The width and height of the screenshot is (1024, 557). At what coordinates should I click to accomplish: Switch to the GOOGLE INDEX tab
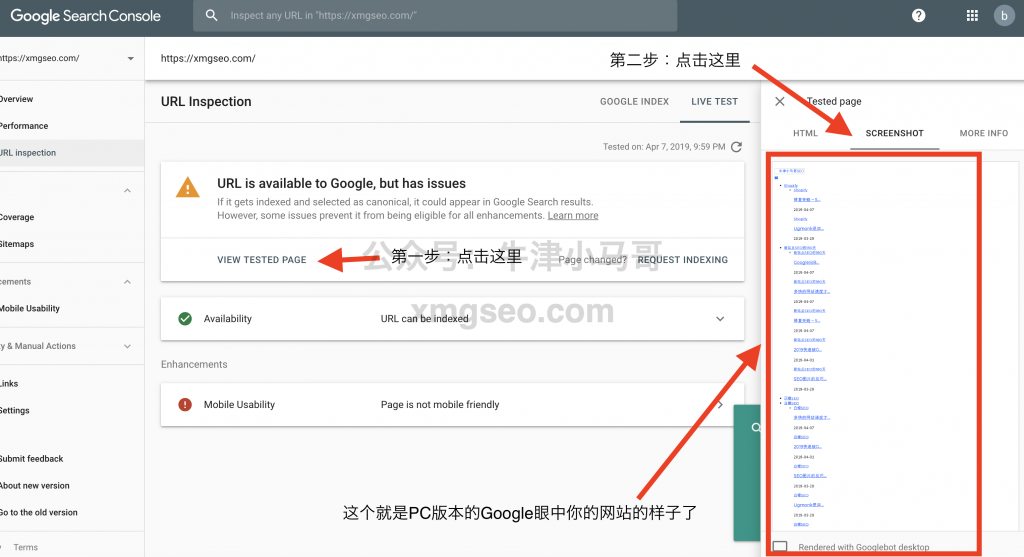[634, 101]
